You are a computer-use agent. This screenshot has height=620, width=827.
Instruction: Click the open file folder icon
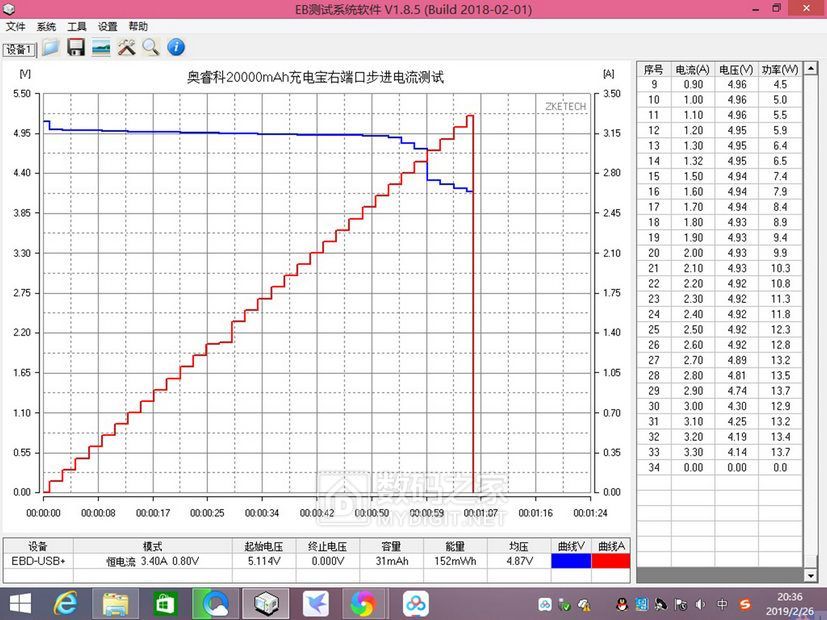pyautogui.click(x=50, y=47)
